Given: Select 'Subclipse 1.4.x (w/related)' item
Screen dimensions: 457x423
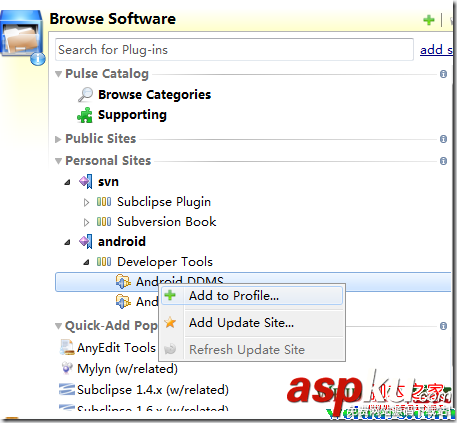Looking at the screenshot, I should coord(153,390).
